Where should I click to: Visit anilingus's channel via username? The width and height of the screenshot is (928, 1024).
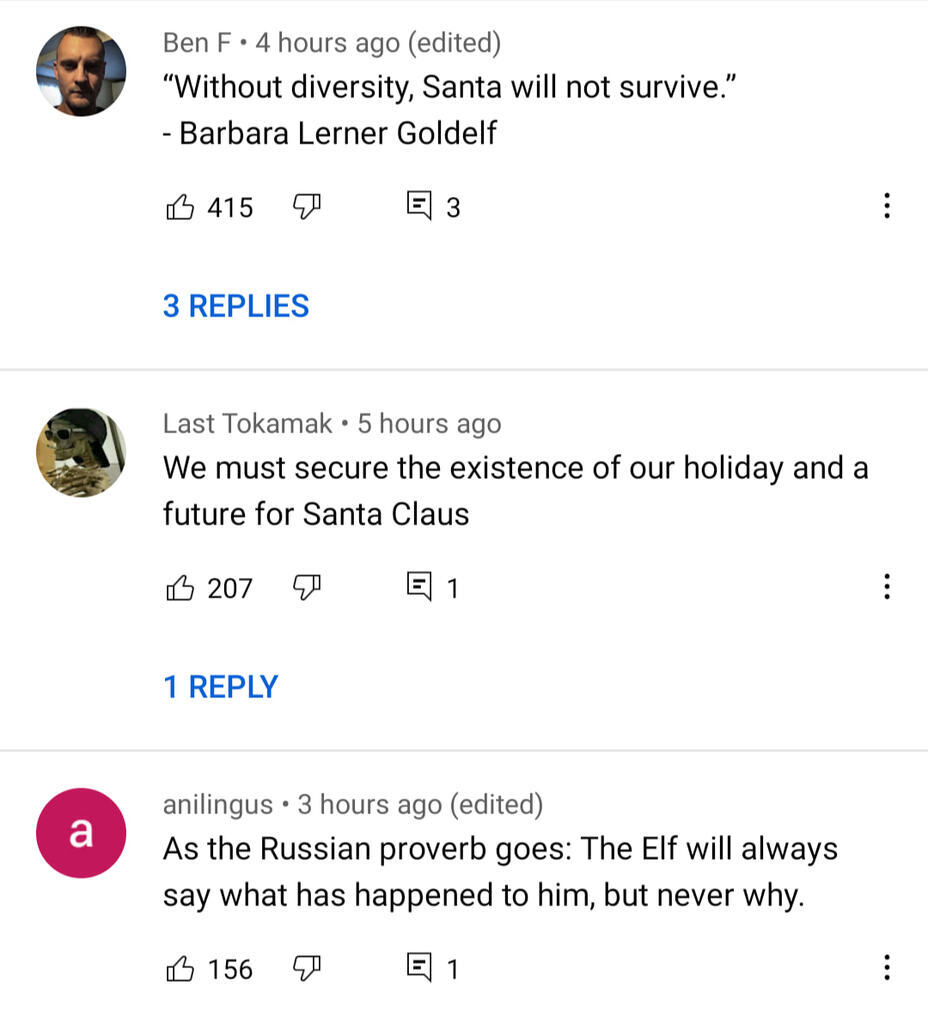(x=217, y=804)
